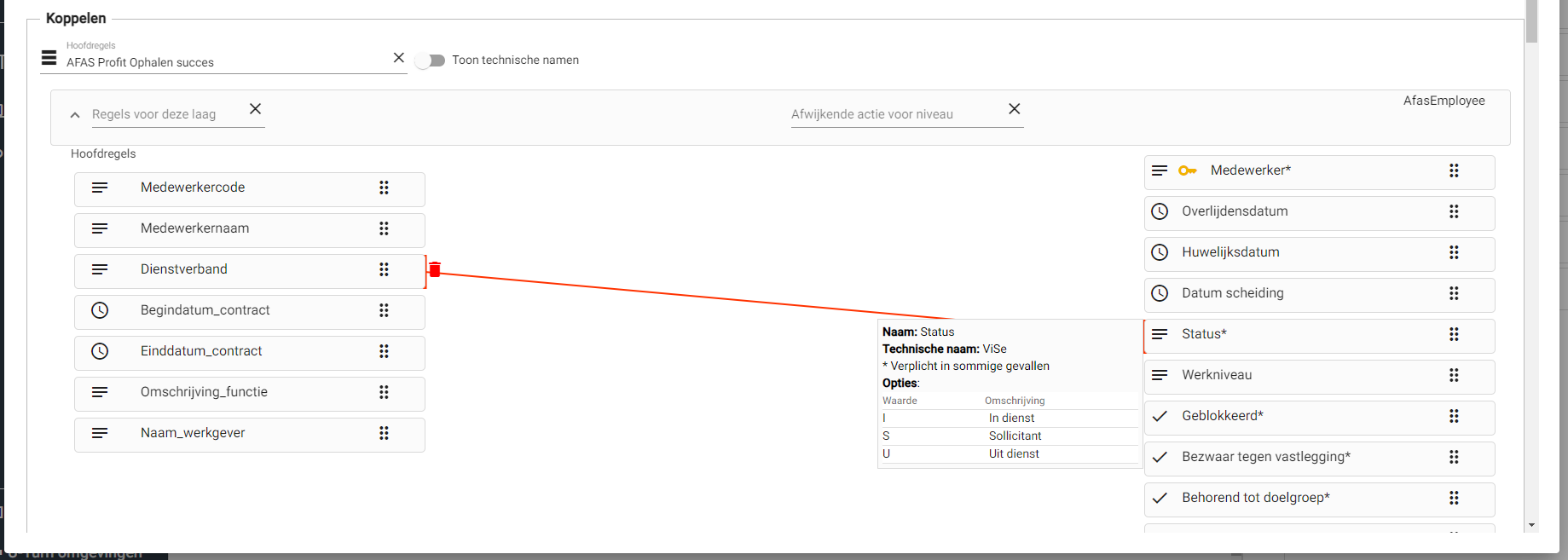Clear the Afwijkende actie voor niveau field
Image resolution: width=1568 pixels, height=560 pixels.
pyautogui.click(x=1014, y=109)
